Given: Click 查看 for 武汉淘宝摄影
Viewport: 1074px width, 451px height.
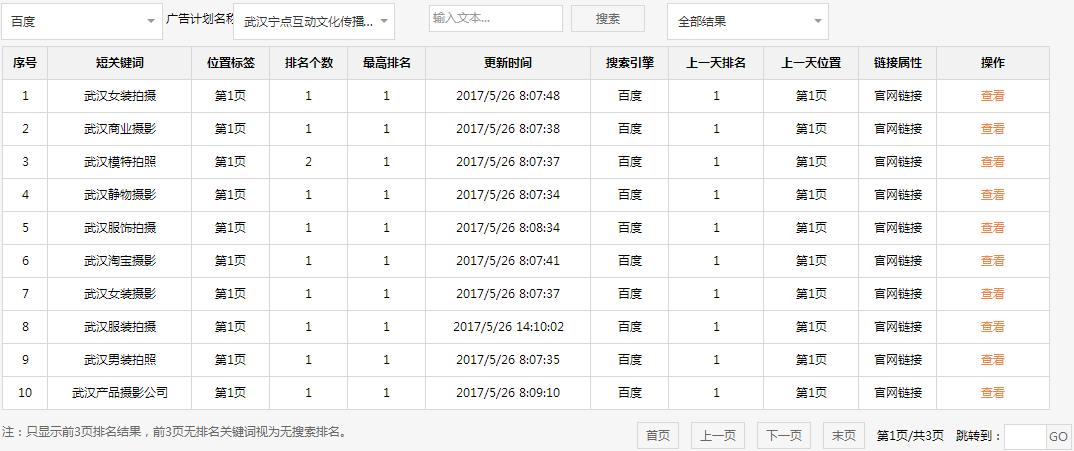Looking at the screenshot, I should click(992, 260).
